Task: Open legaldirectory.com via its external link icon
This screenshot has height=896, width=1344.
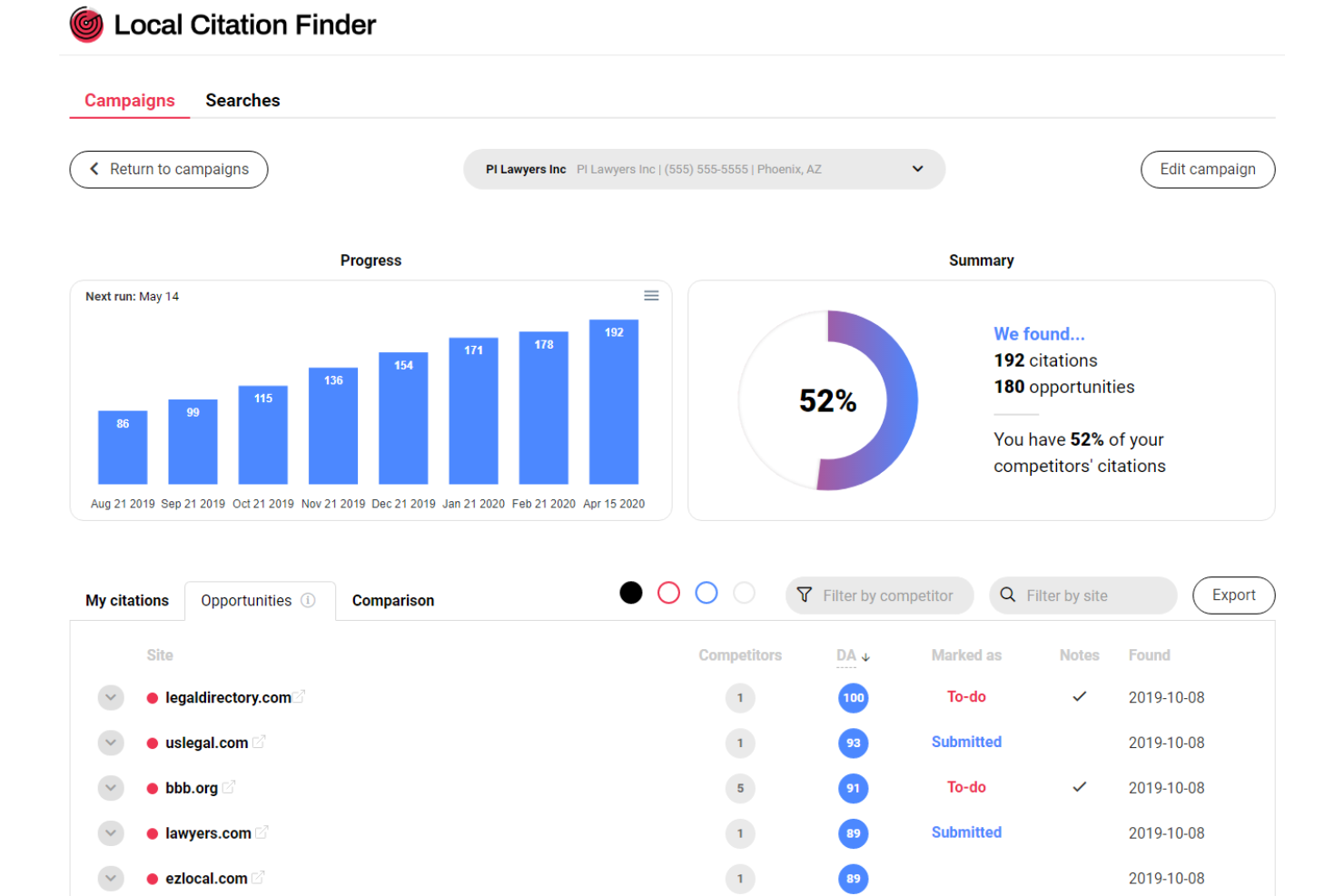Action: (x=301, y=696)
